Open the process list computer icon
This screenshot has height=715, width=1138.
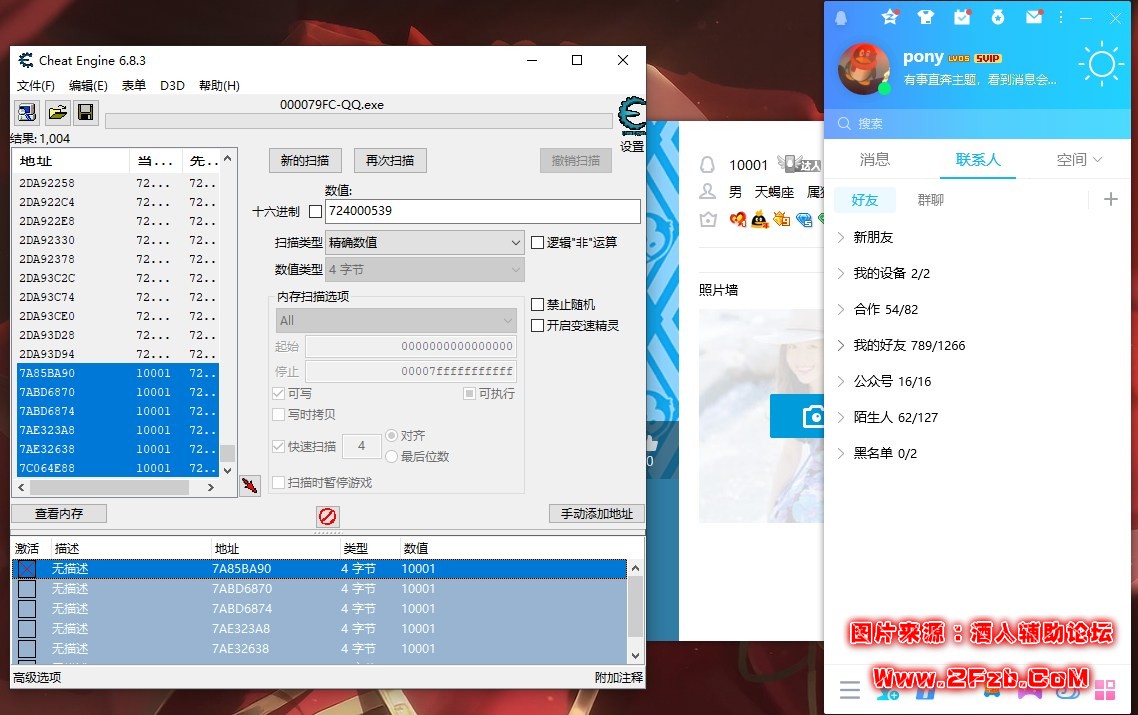pyautogui.click(x=27, y=113)
